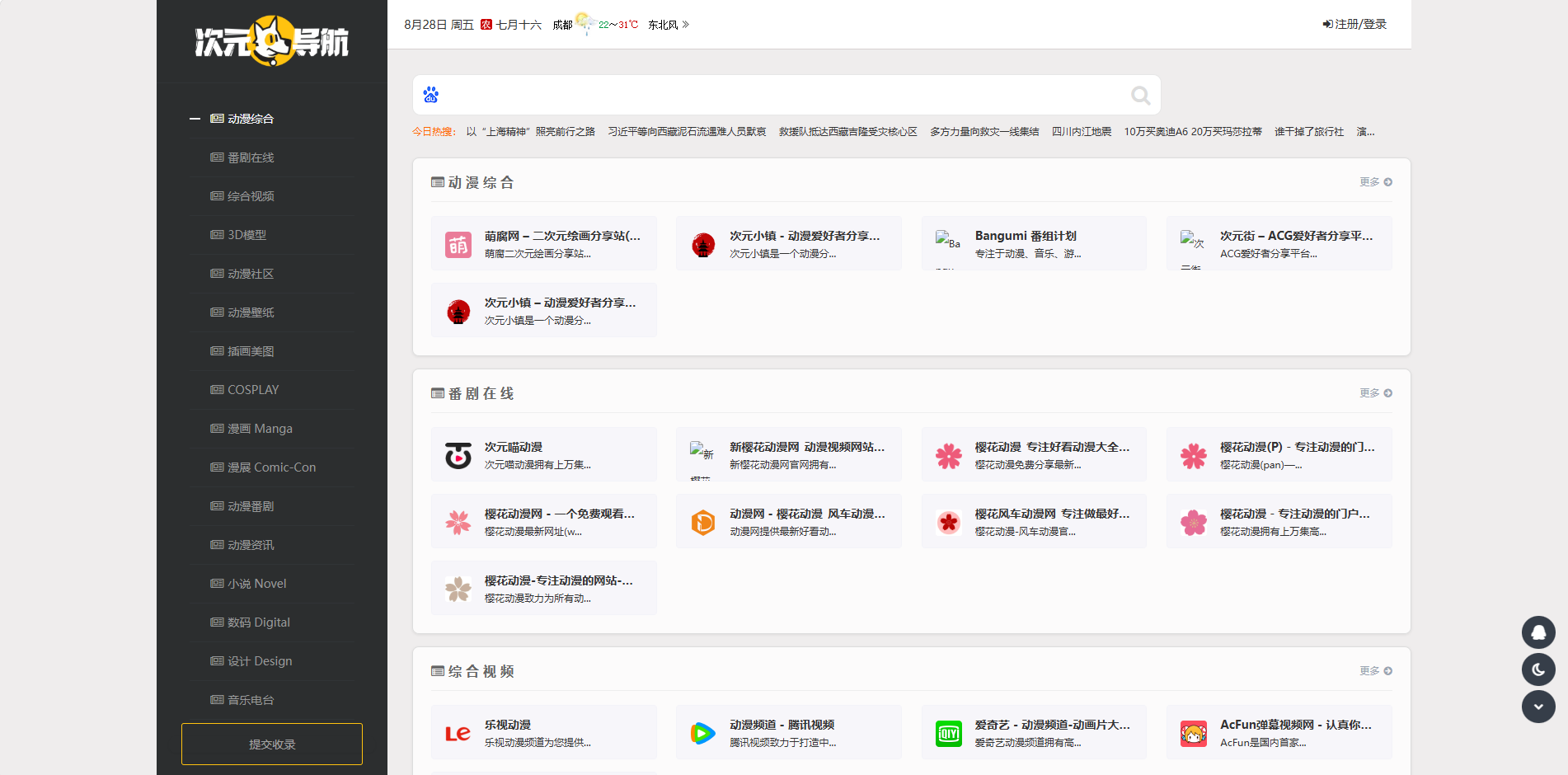Open hot topic 以"上海精神"照亮前行之路
This screenshot has width=1568, height=775.
530,132
